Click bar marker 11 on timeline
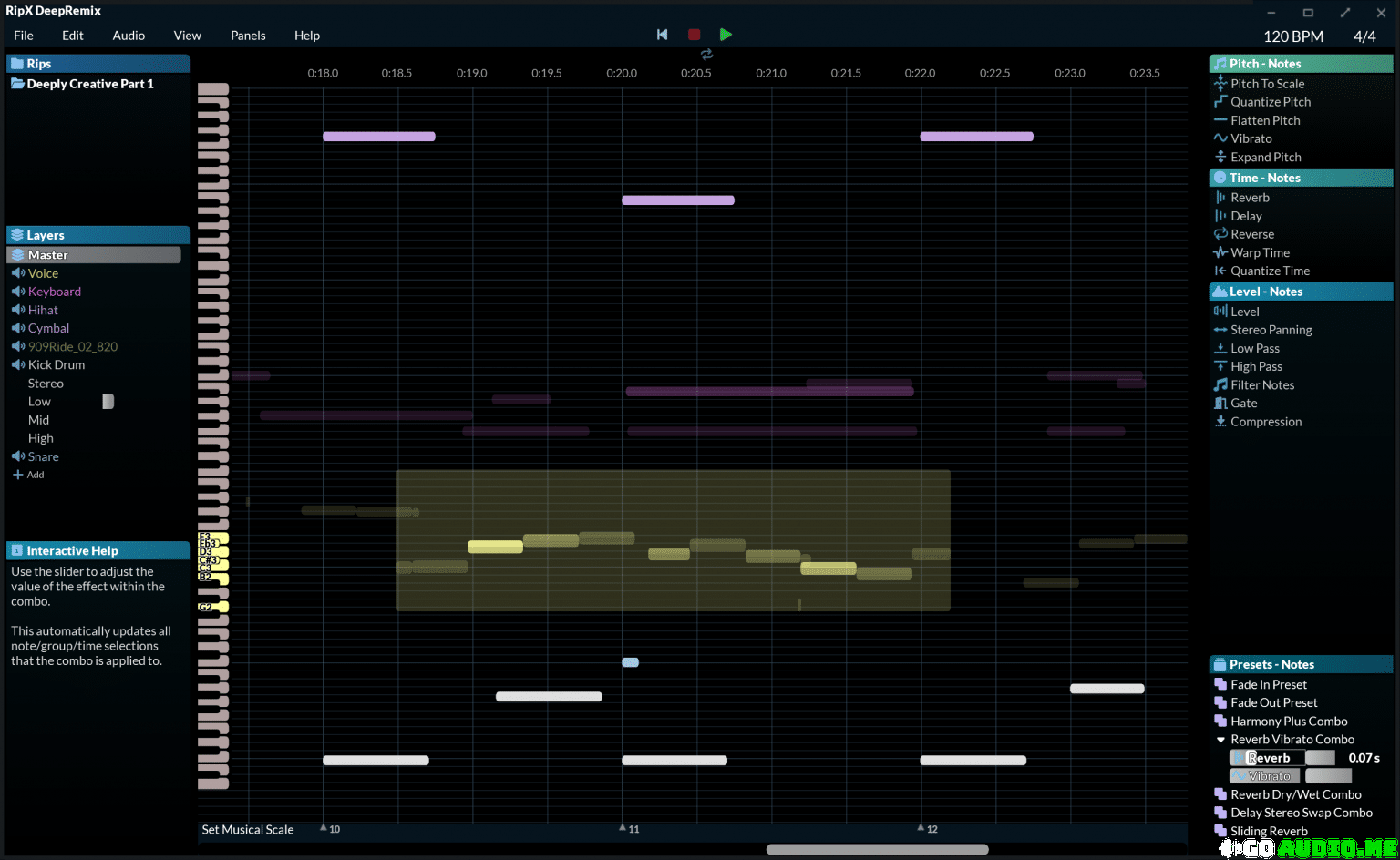 click(629, 829)
